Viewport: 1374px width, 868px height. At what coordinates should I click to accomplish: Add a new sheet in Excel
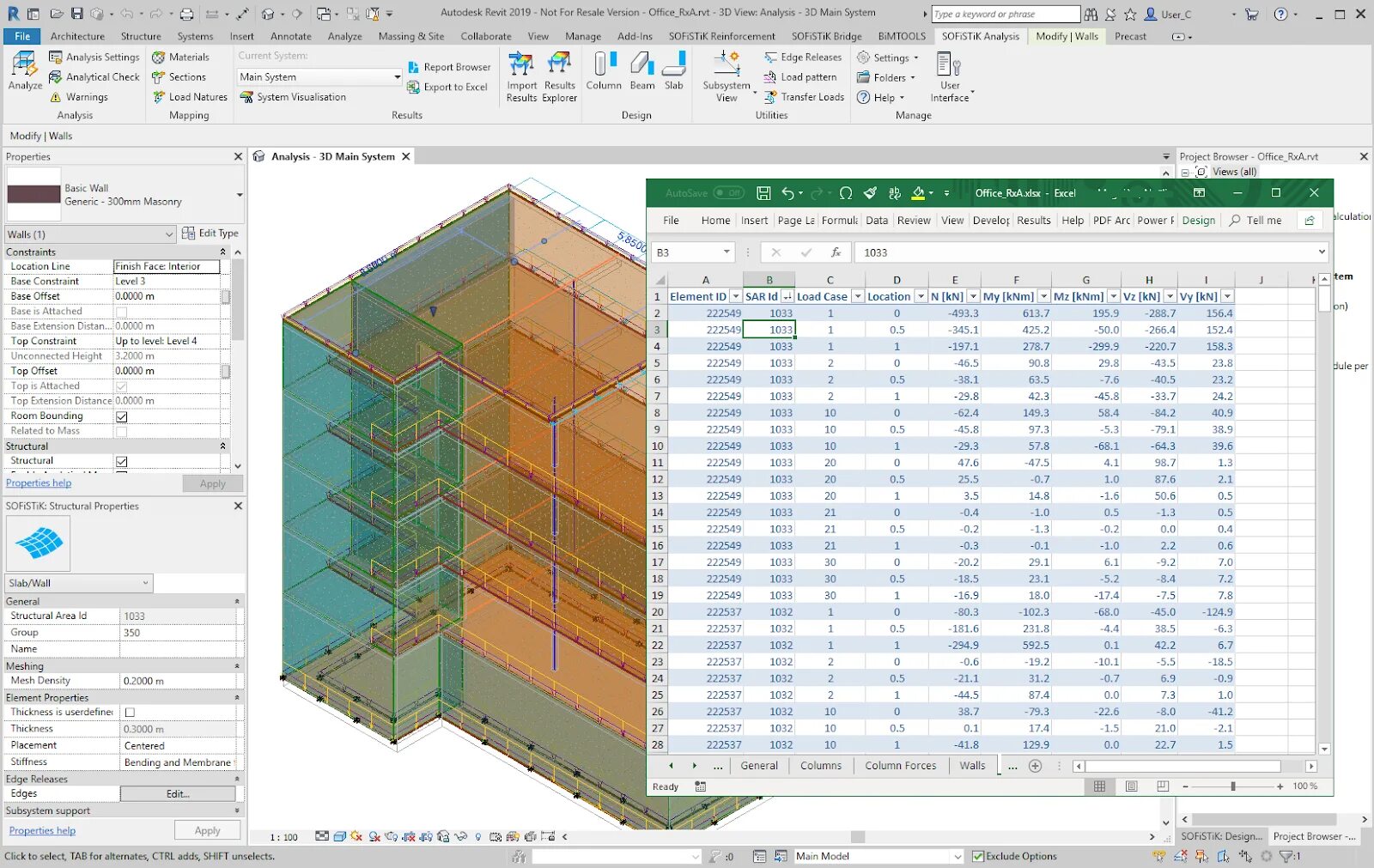click(1035, 766)
